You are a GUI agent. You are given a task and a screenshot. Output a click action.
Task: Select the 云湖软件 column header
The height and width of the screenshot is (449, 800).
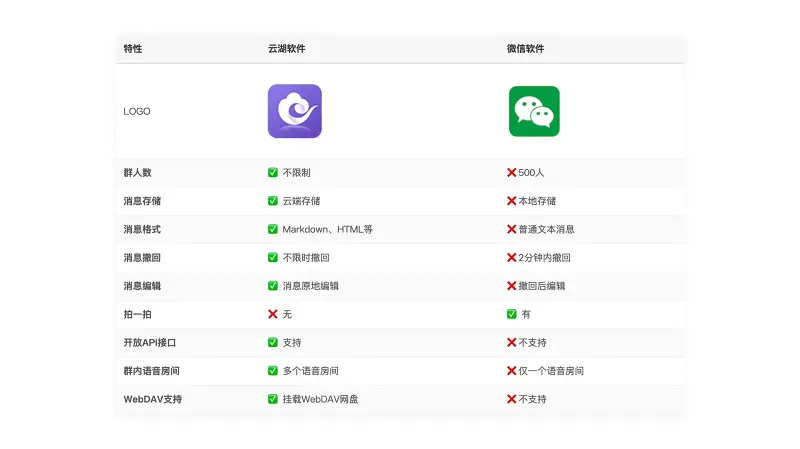pyautogui.click(x=287, y=48)
